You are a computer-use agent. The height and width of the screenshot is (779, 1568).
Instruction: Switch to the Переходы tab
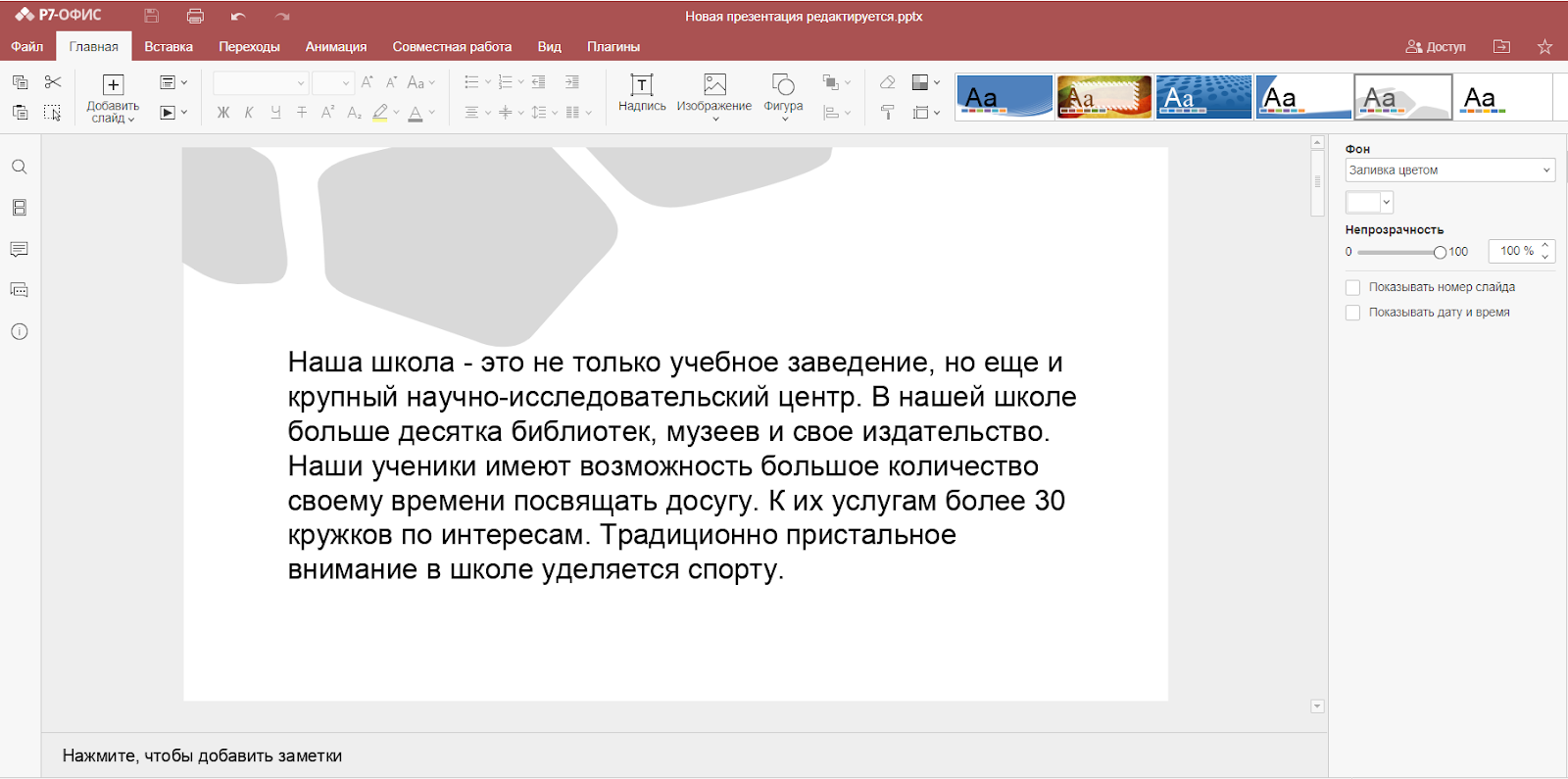249,46
